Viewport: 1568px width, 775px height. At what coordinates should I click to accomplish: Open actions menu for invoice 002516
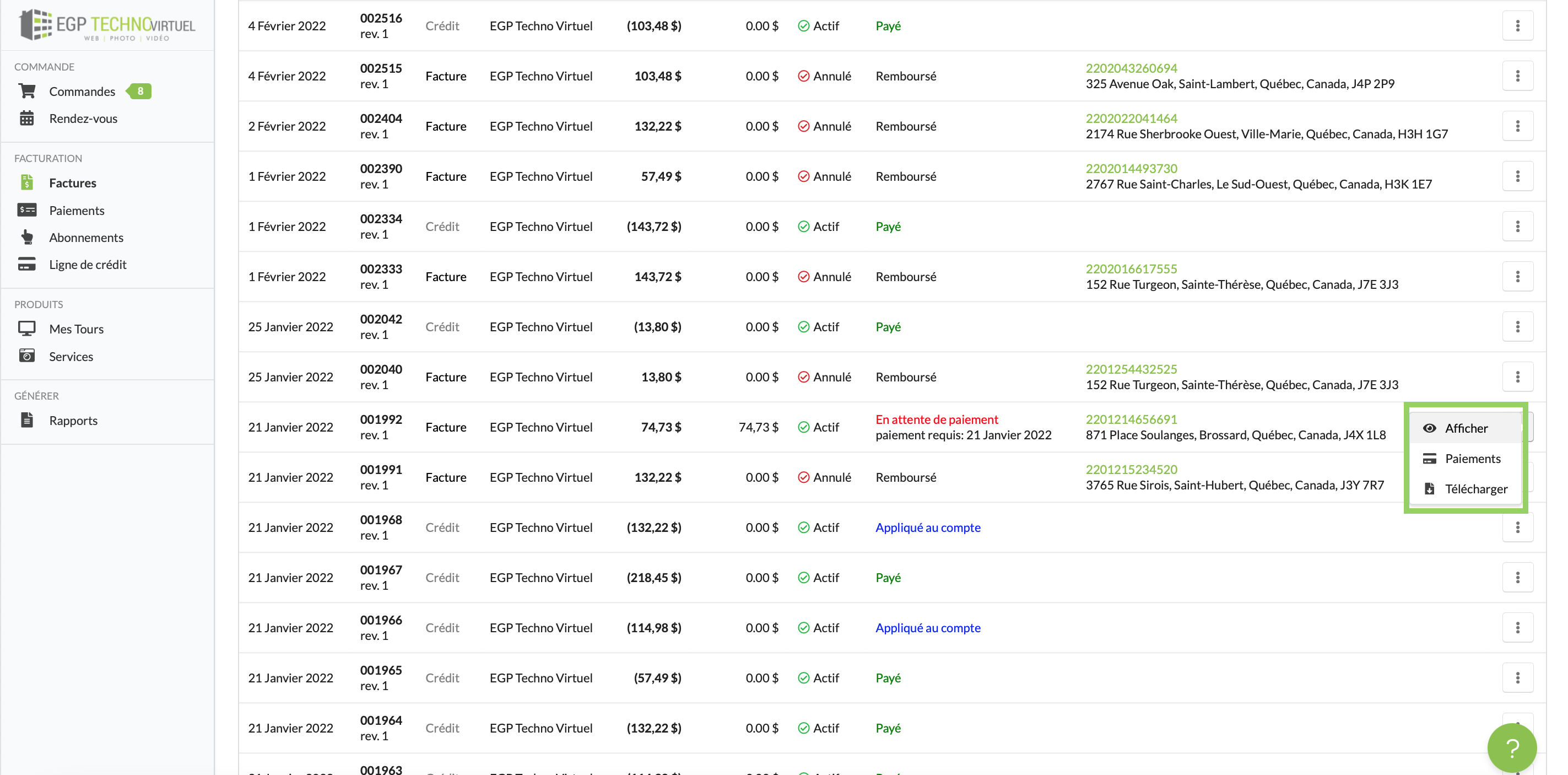[1517, 25]
